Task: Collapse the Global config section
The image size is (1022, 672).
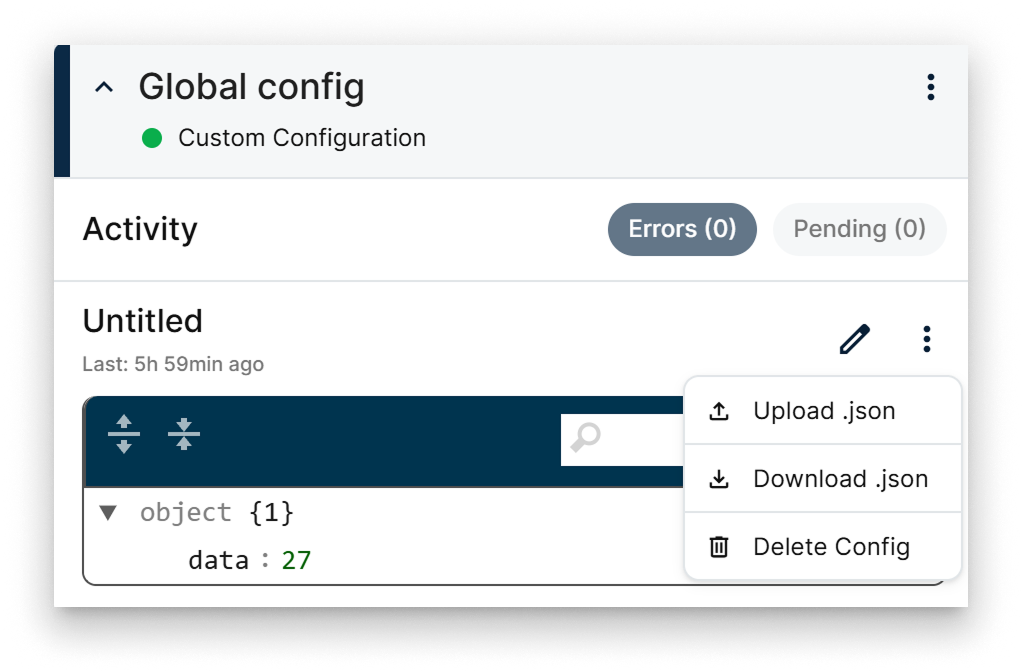Action: 103,88
